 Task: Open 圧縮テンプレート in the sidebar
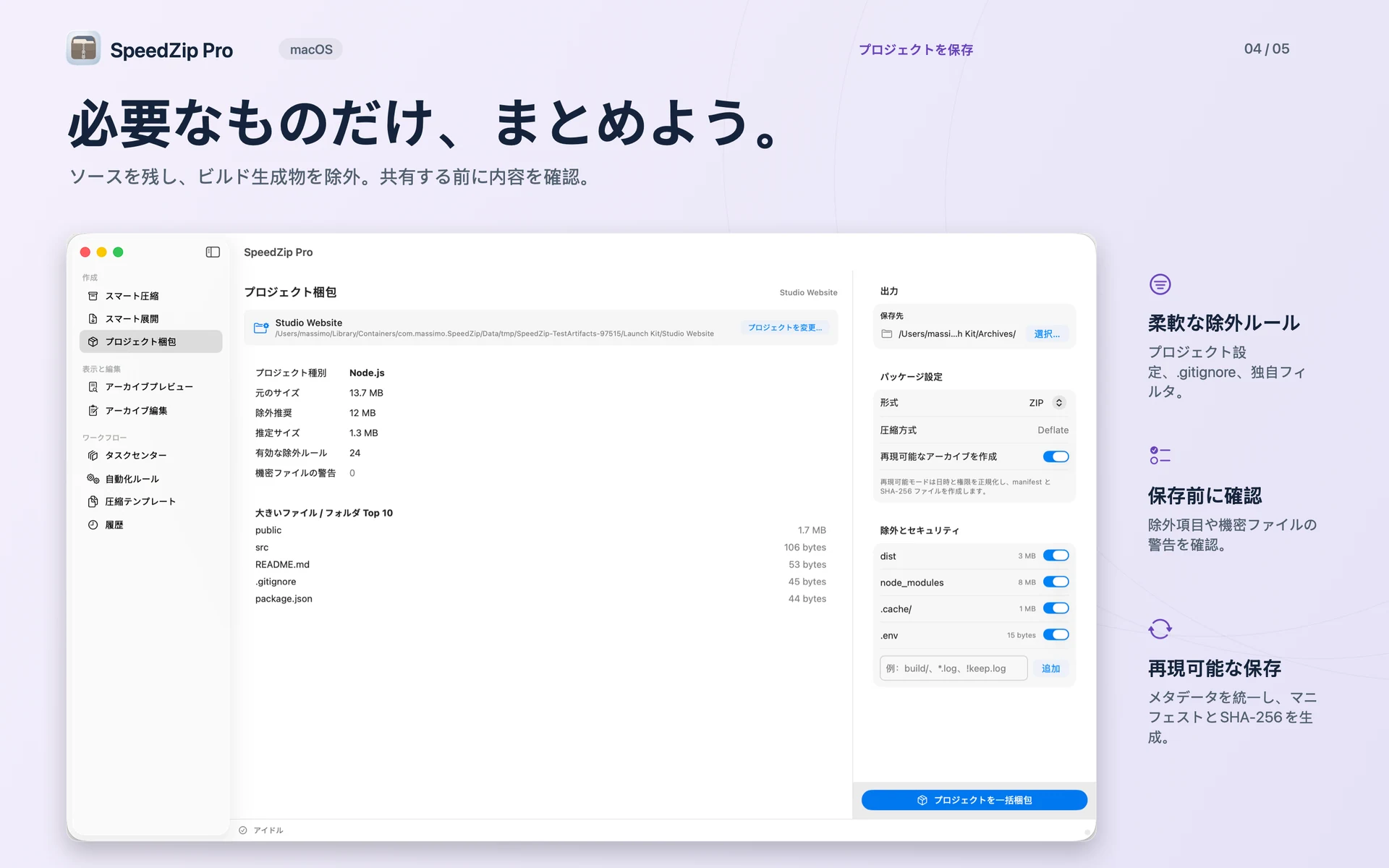(x=150, y=501)
